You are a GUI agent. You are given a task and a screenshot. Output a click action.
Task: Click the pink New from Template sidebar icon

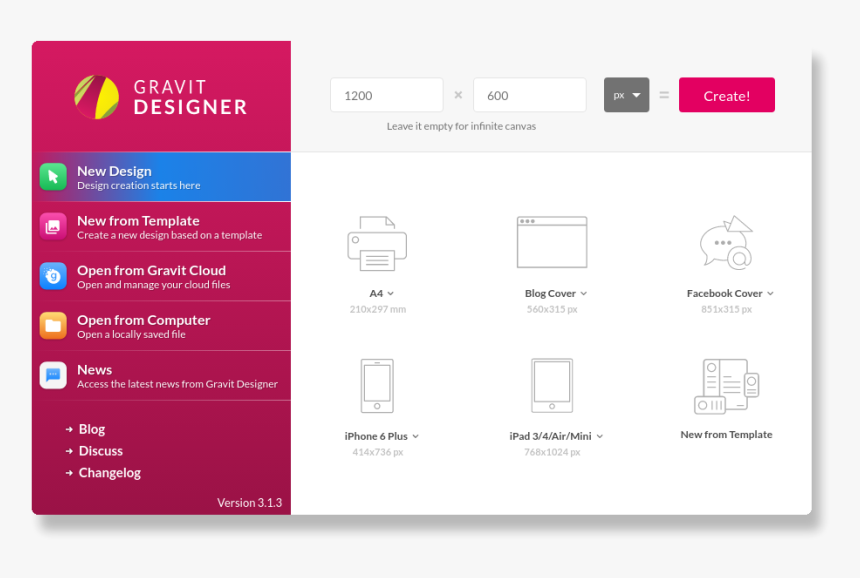(x=53, y=226)
